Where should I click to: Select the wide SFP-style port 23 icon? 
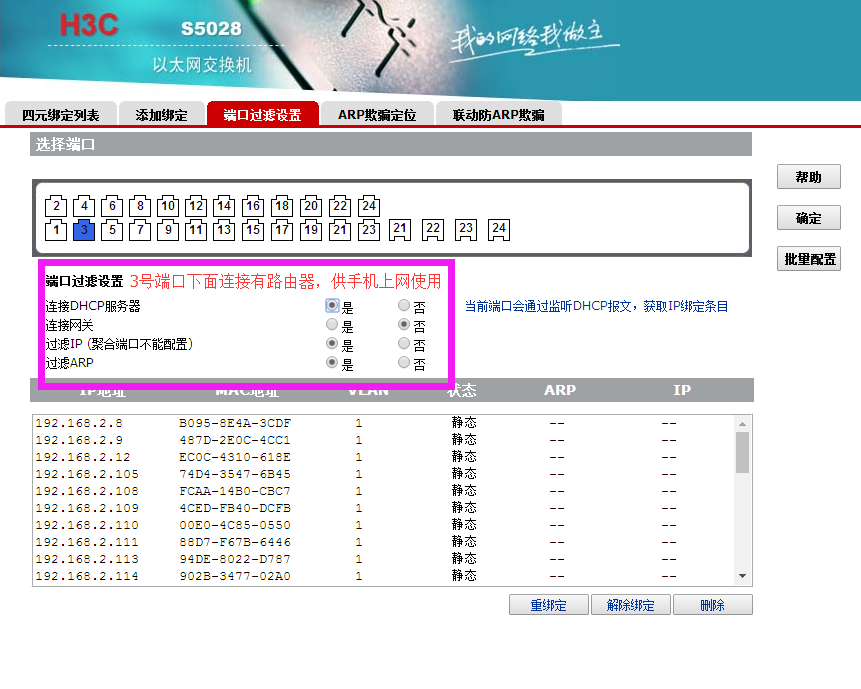466,229
